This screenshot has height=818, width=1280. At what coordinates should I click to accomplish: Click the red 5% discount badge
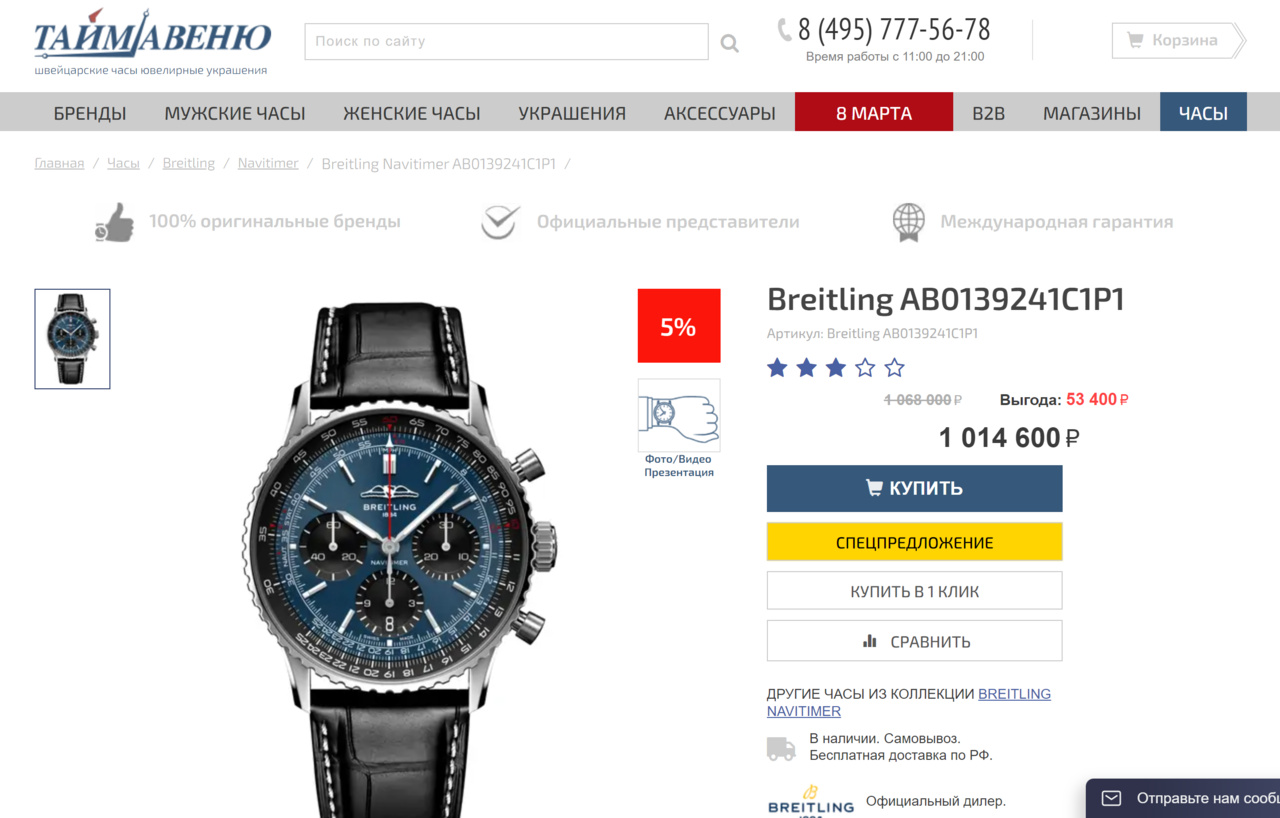click(679, 326)
